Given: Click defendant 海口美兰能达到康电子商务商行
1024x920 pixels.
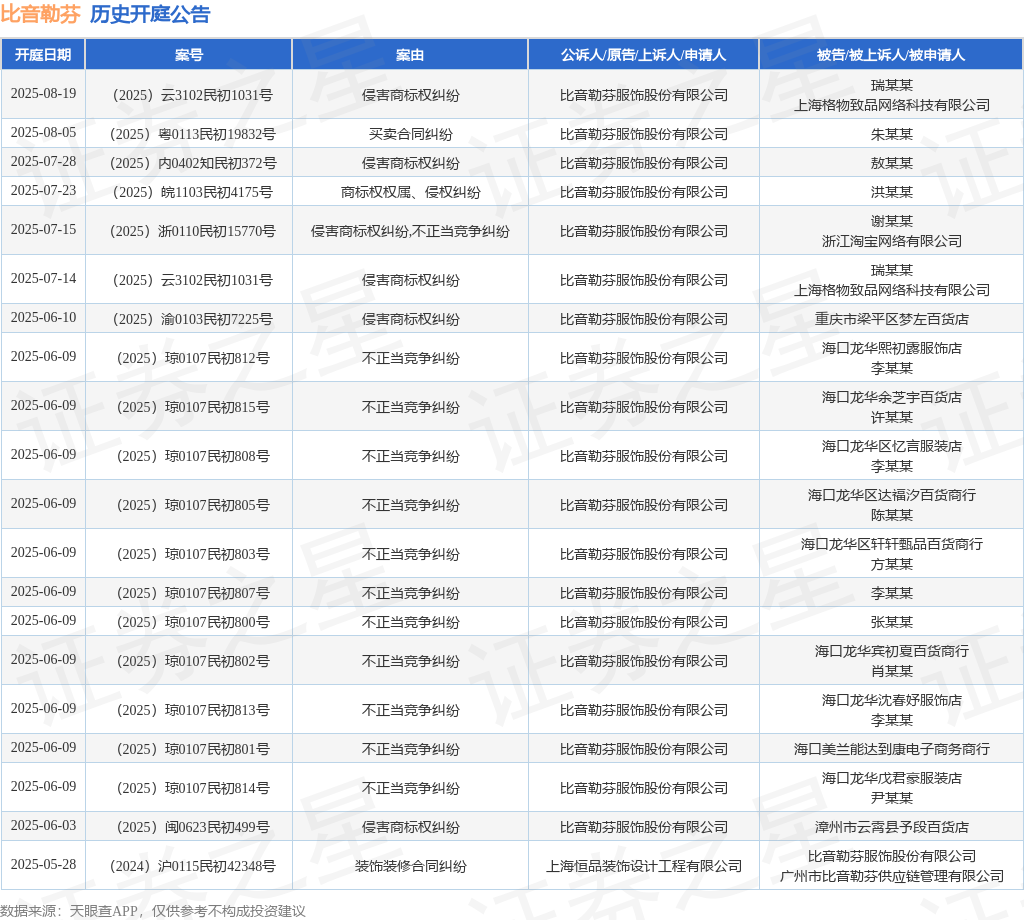Looking at the screenshot, I should [891, 750].
